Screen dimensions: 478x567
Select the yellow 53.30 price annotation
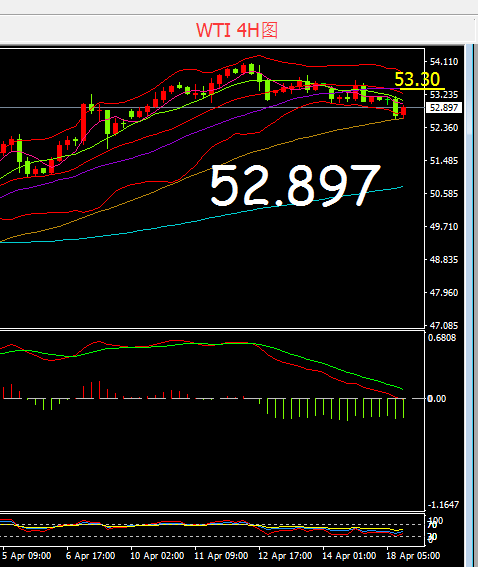tap(417, 79)
